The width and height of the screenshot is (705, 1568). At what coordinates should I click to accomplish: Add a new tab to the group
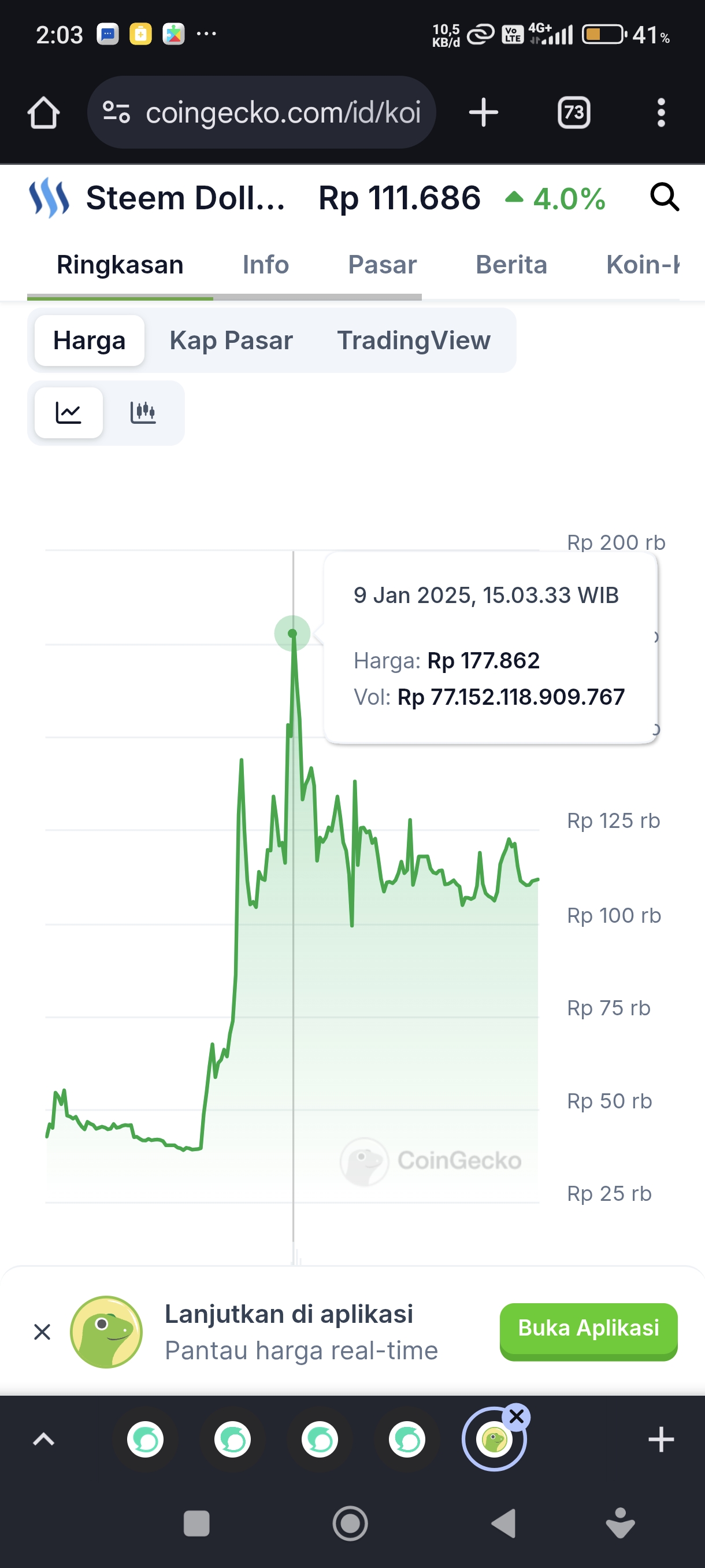661,1440
